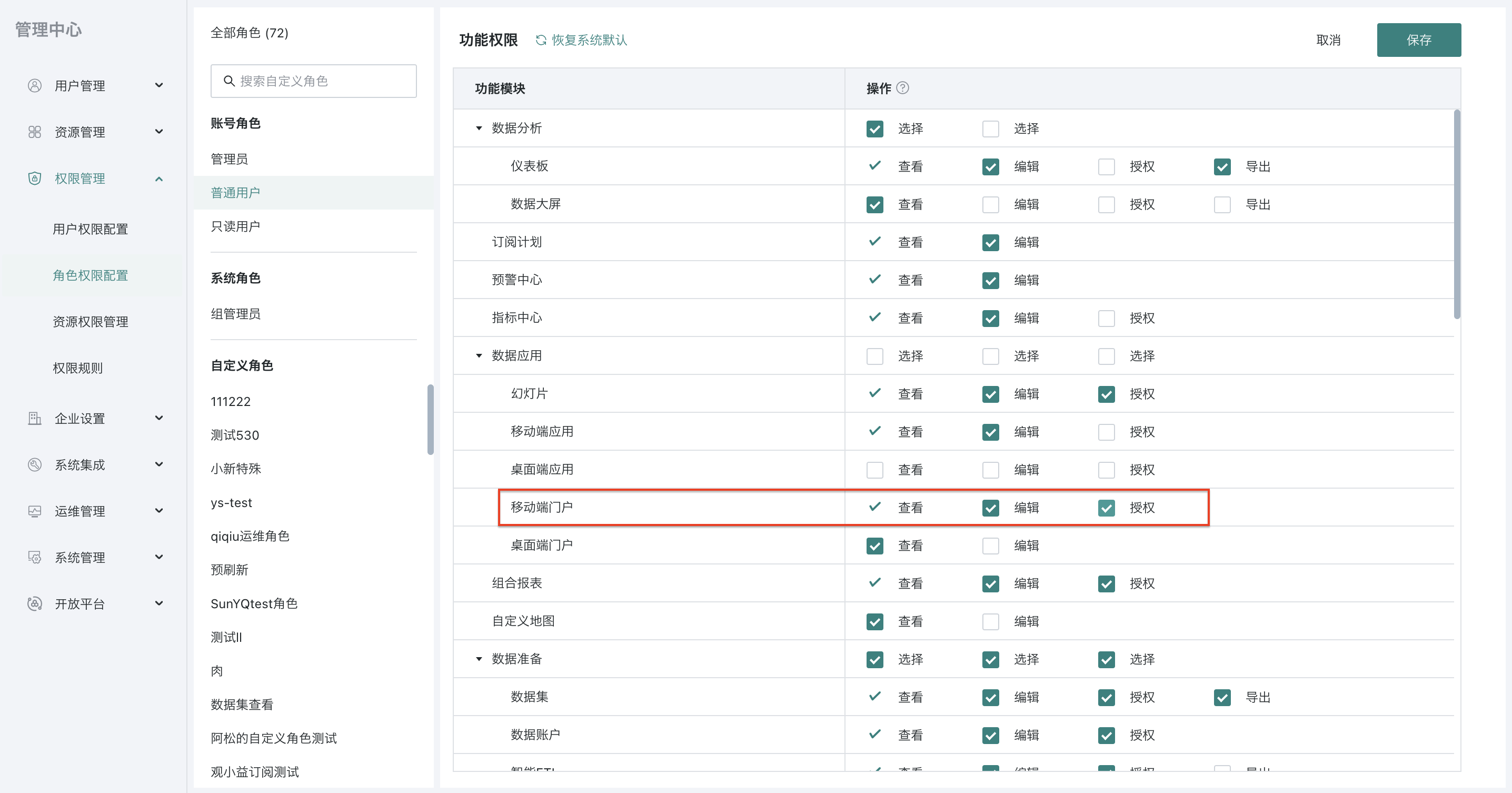The width and height of the screenshot is (1512, 793).
Task: Click the 运维管理 monitor icon
Action: click(x=35, y=511)
